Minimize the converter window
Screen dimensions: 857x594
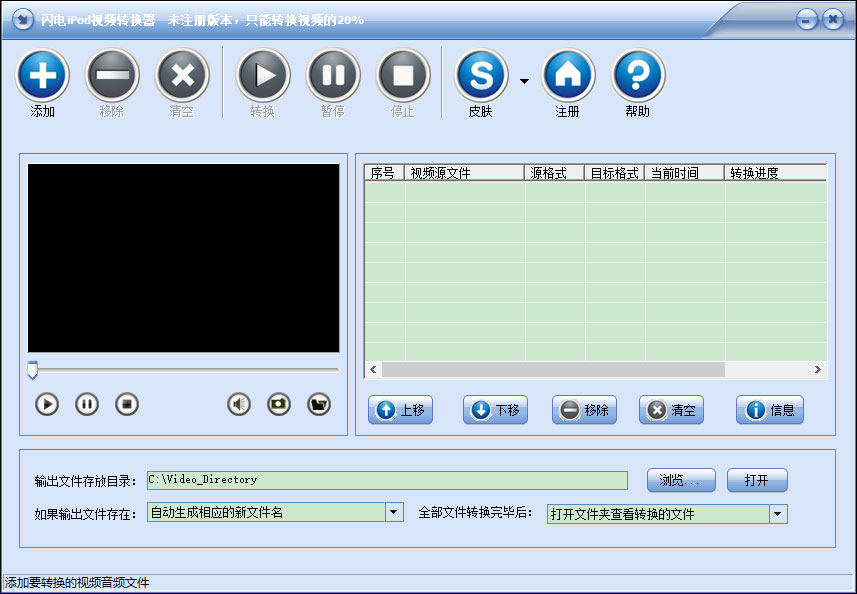(x=807, y=20)
